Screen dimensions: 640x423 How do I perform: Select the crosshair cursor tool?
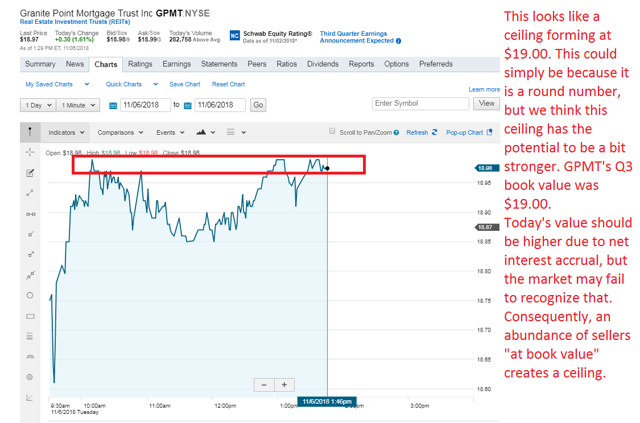(30, 152)
